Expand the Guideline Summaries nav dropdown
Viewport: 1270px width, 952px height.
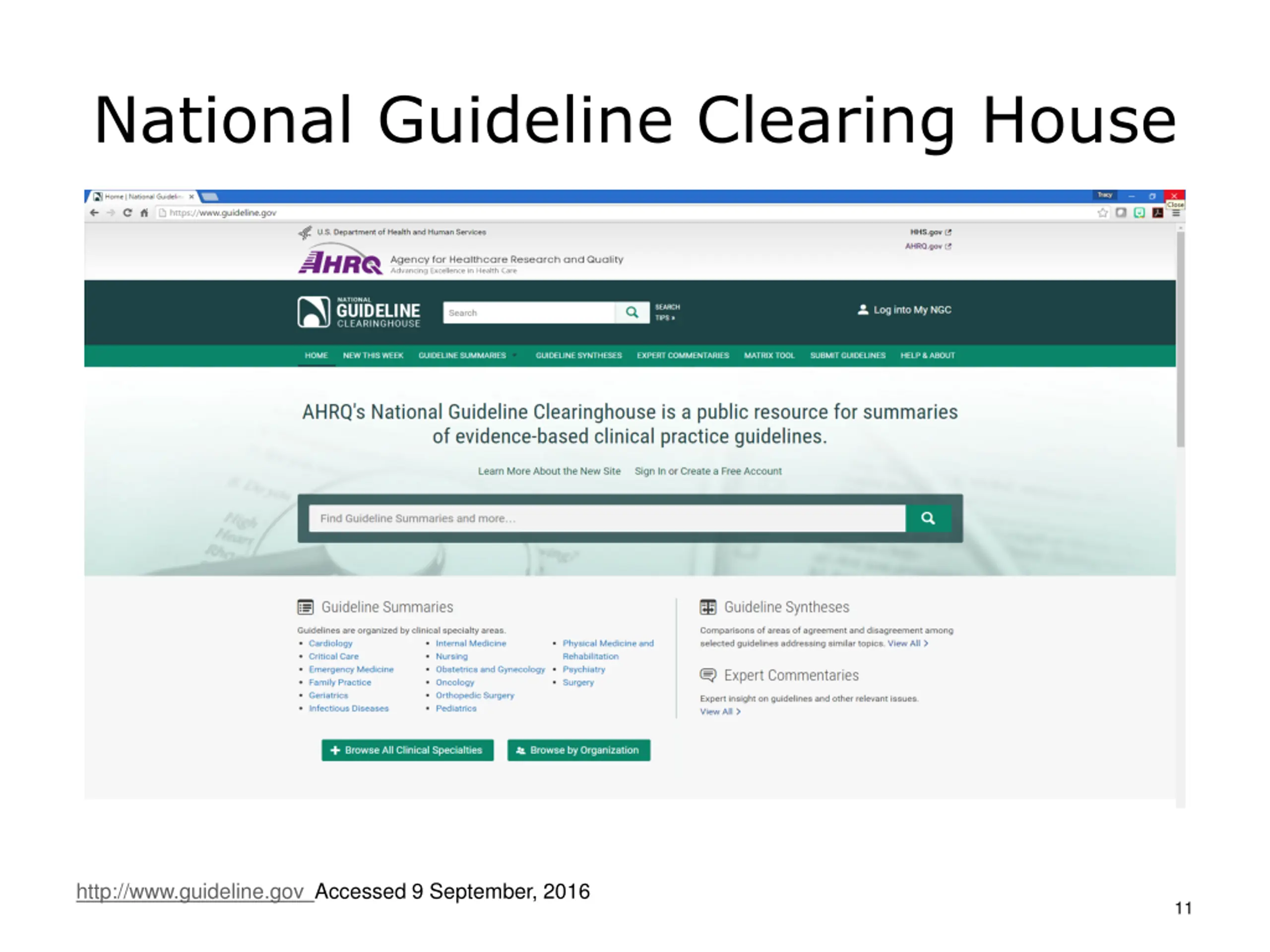(467, 356)
